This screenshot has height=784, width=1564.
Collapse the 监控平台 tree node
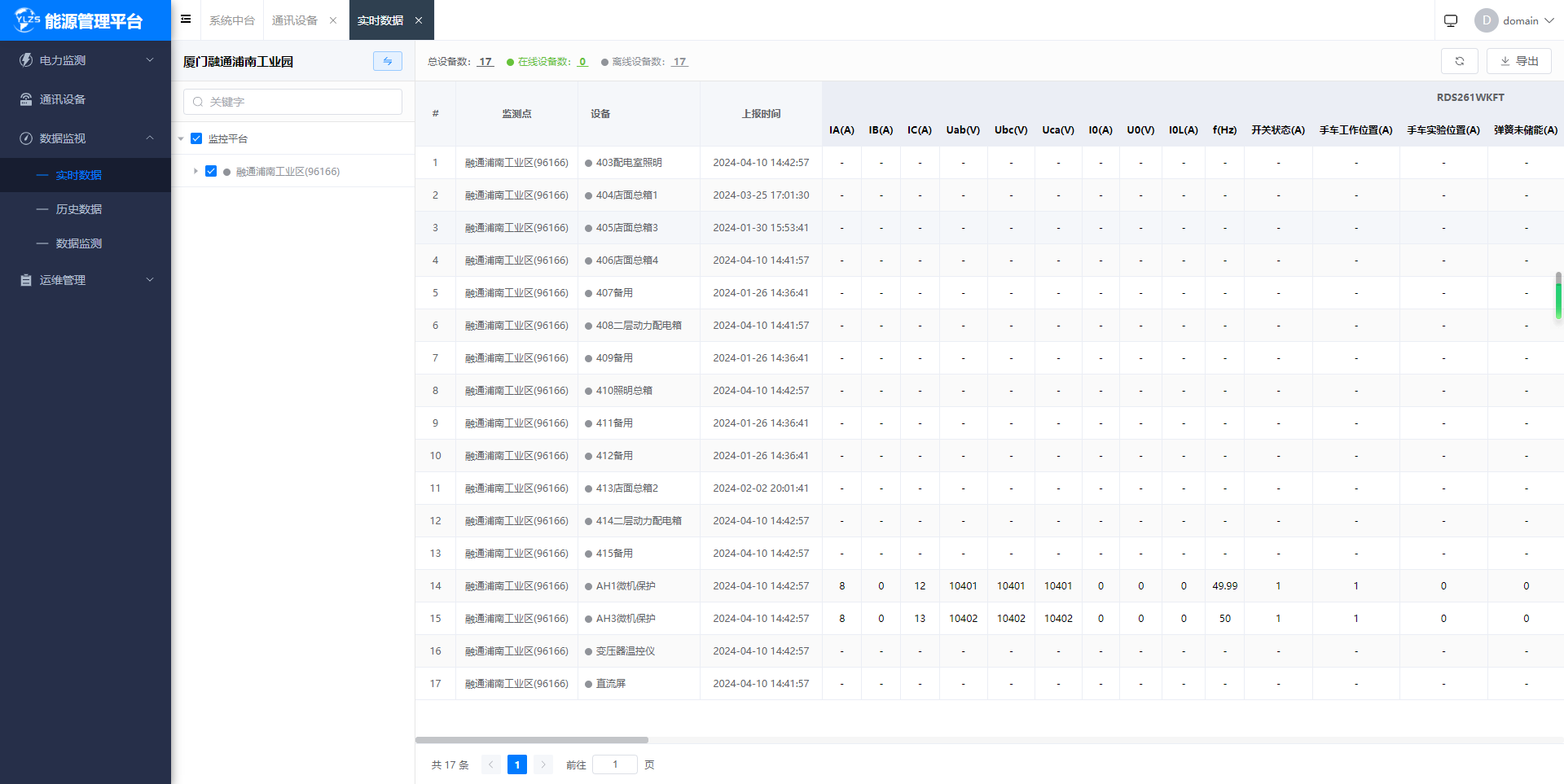tap(181, 138)
